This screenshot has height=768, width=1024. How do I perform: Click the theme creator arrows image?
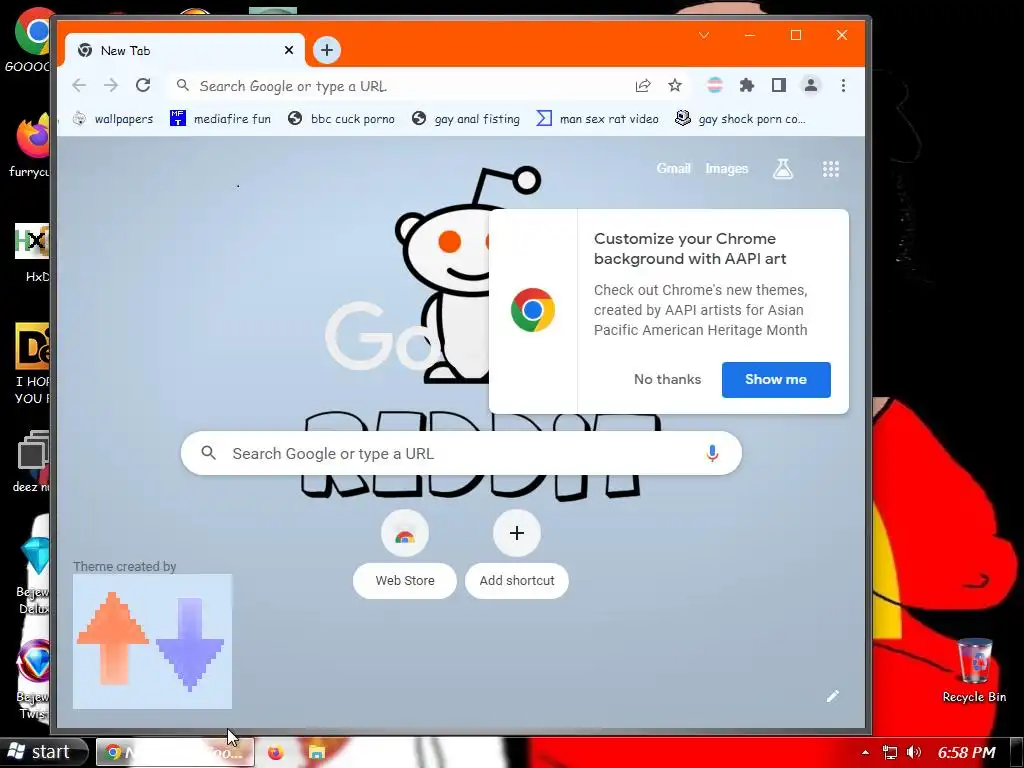pyautogui.click(x=152, y=641)
